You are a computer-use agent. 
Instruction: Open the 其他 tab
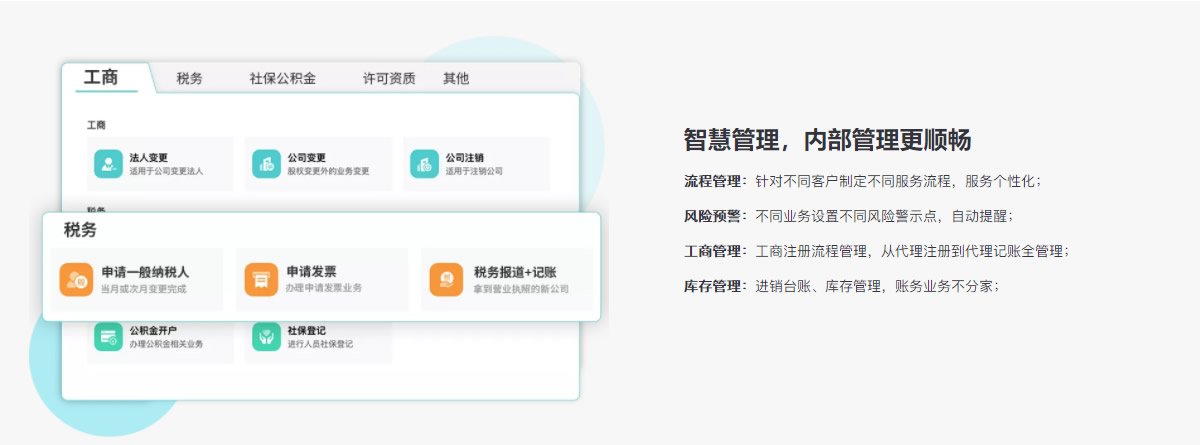tap(456, 79)
